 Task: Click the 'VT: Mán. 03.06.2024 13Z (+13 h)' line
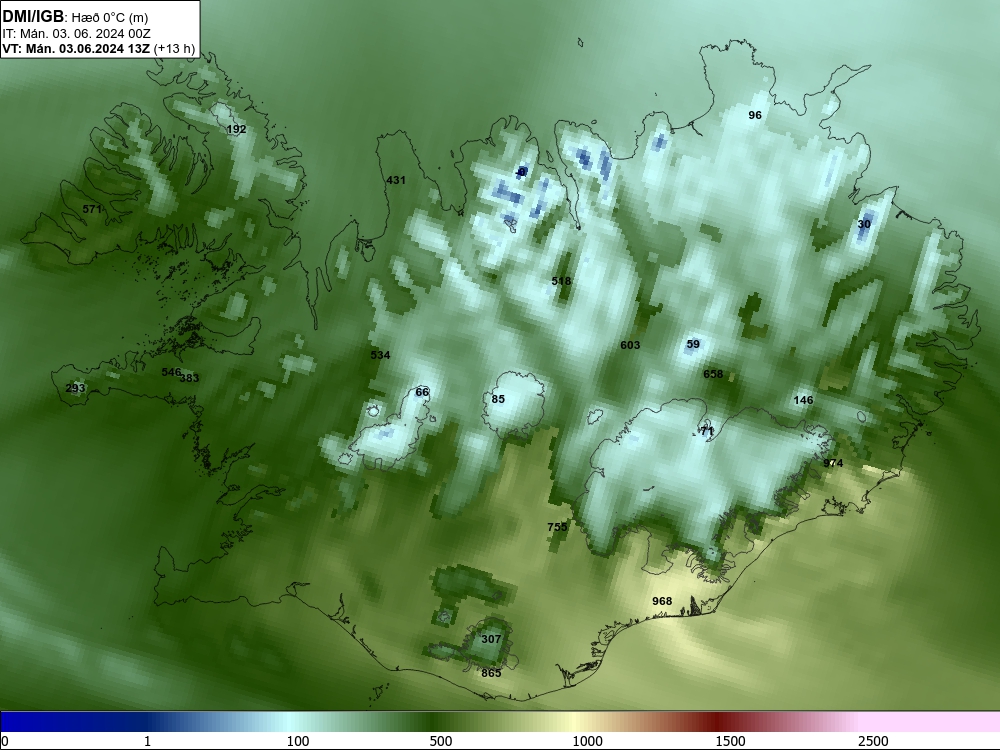(98, 49)
